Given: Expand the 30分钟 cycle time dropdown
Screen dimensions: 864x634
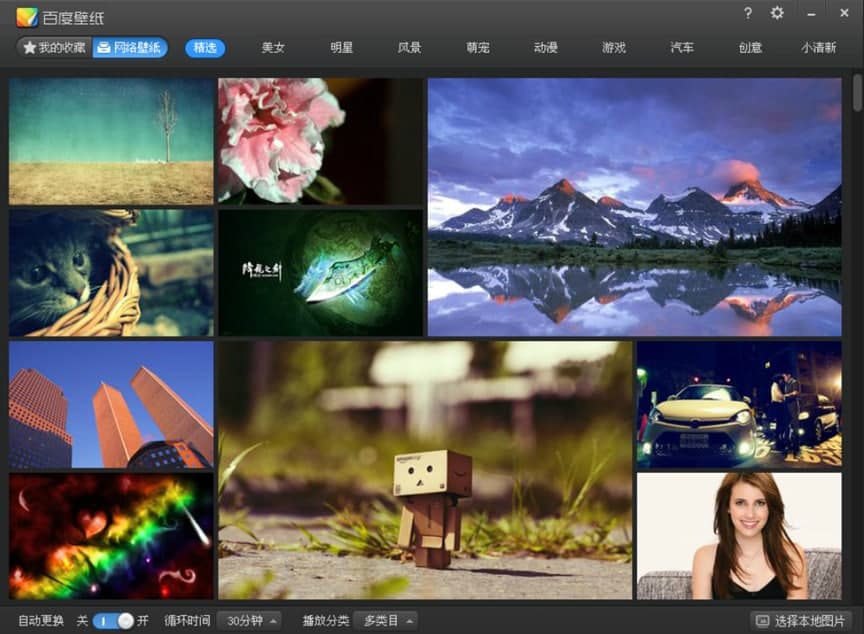Looking at the screenshot, I should pyautogui.click(x=248, y=620).
